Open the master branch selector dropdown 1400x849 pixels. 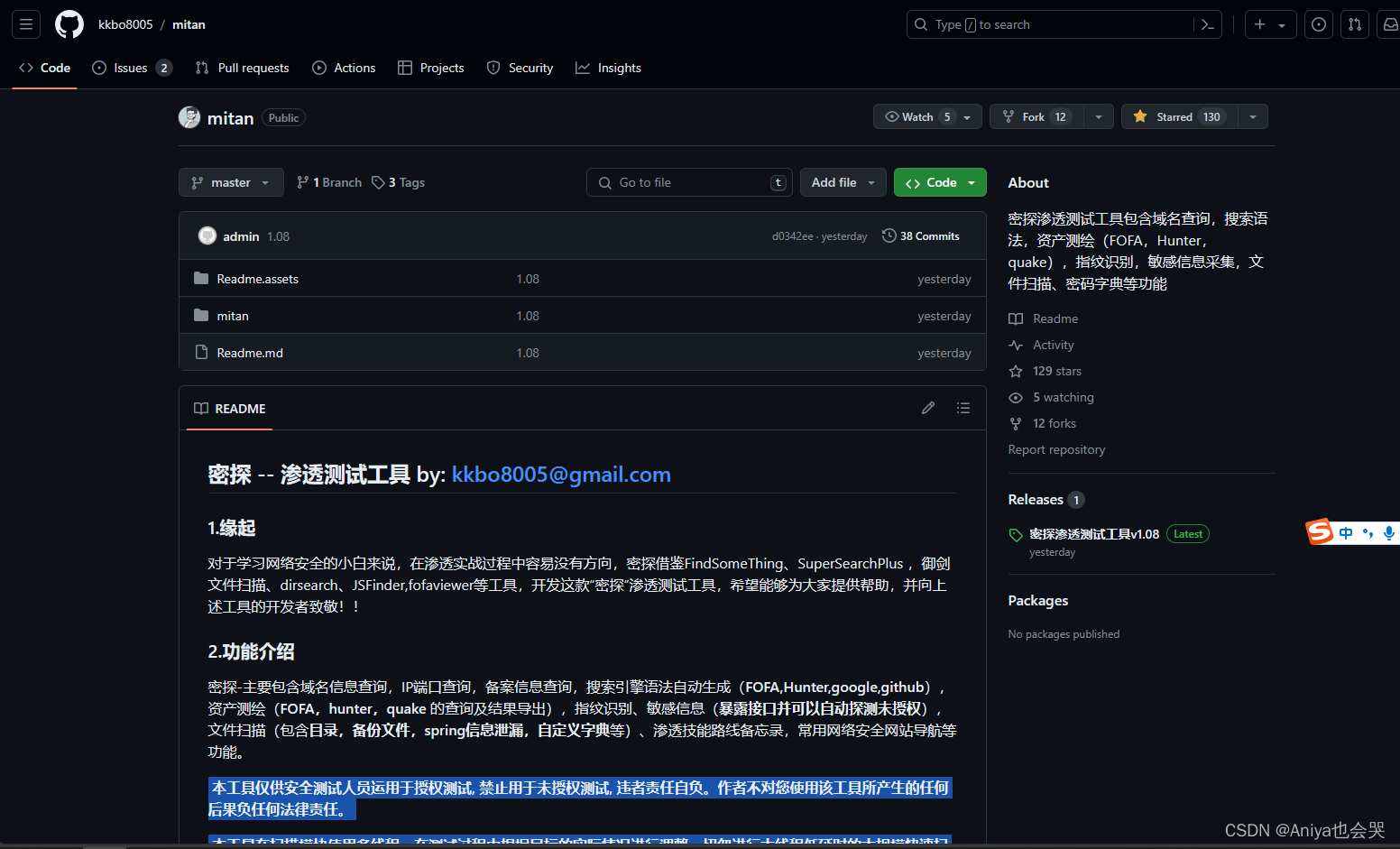(231, 182)
